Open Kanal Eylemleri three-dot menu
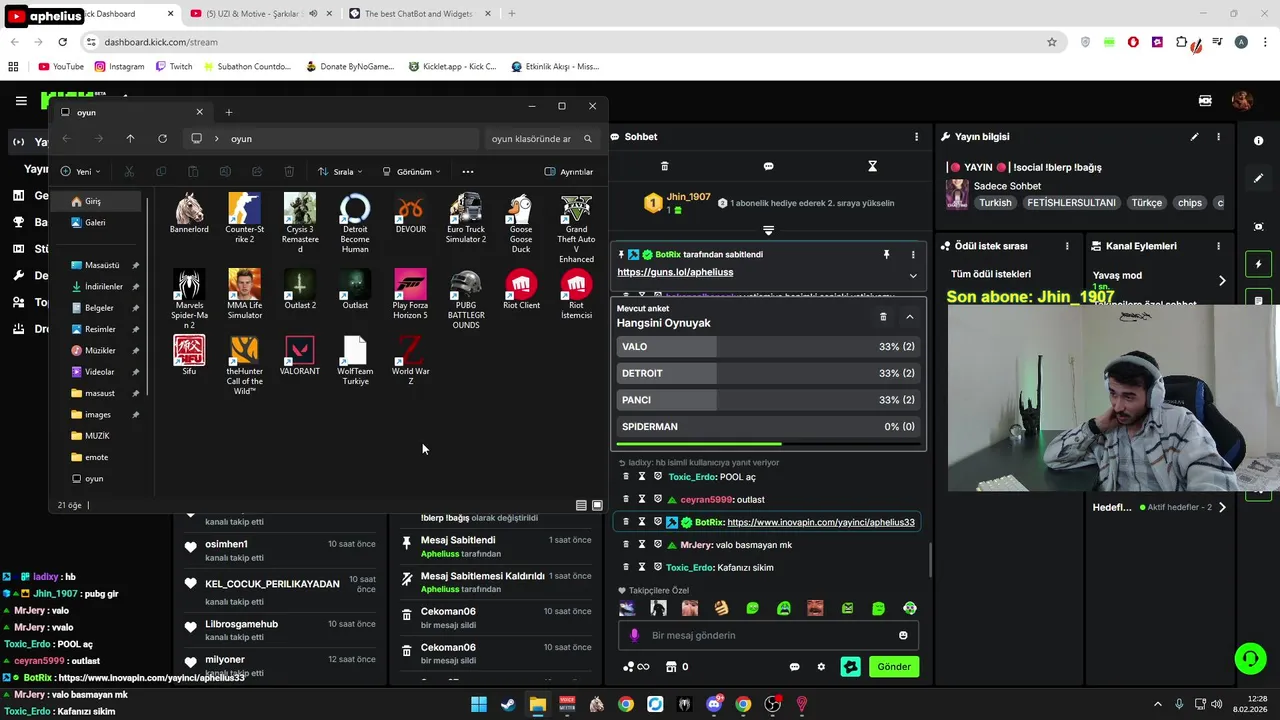The width and height of the screenshot is (1280, 720). click(1218, 246)
